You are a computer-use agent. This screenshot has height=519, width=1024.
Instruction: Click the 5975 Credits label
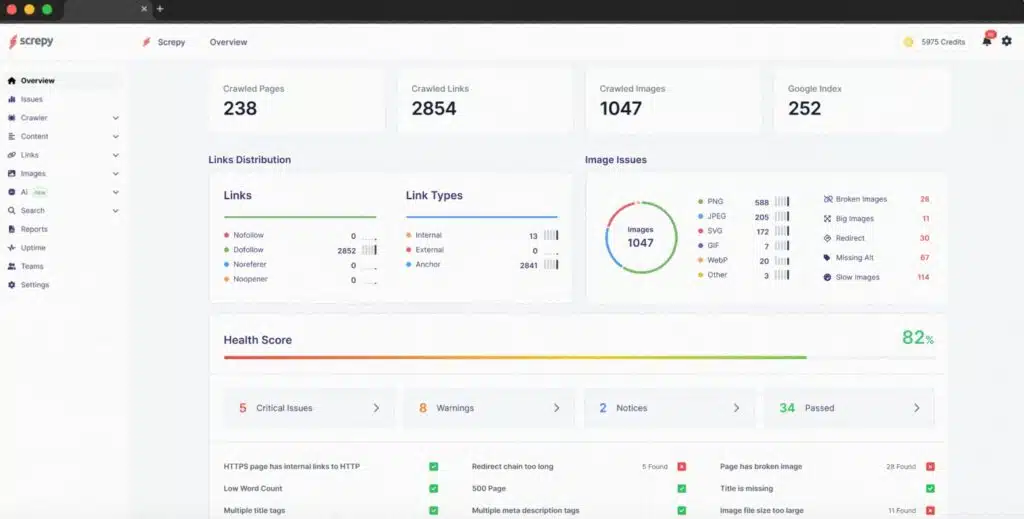[x=943, y=42]
